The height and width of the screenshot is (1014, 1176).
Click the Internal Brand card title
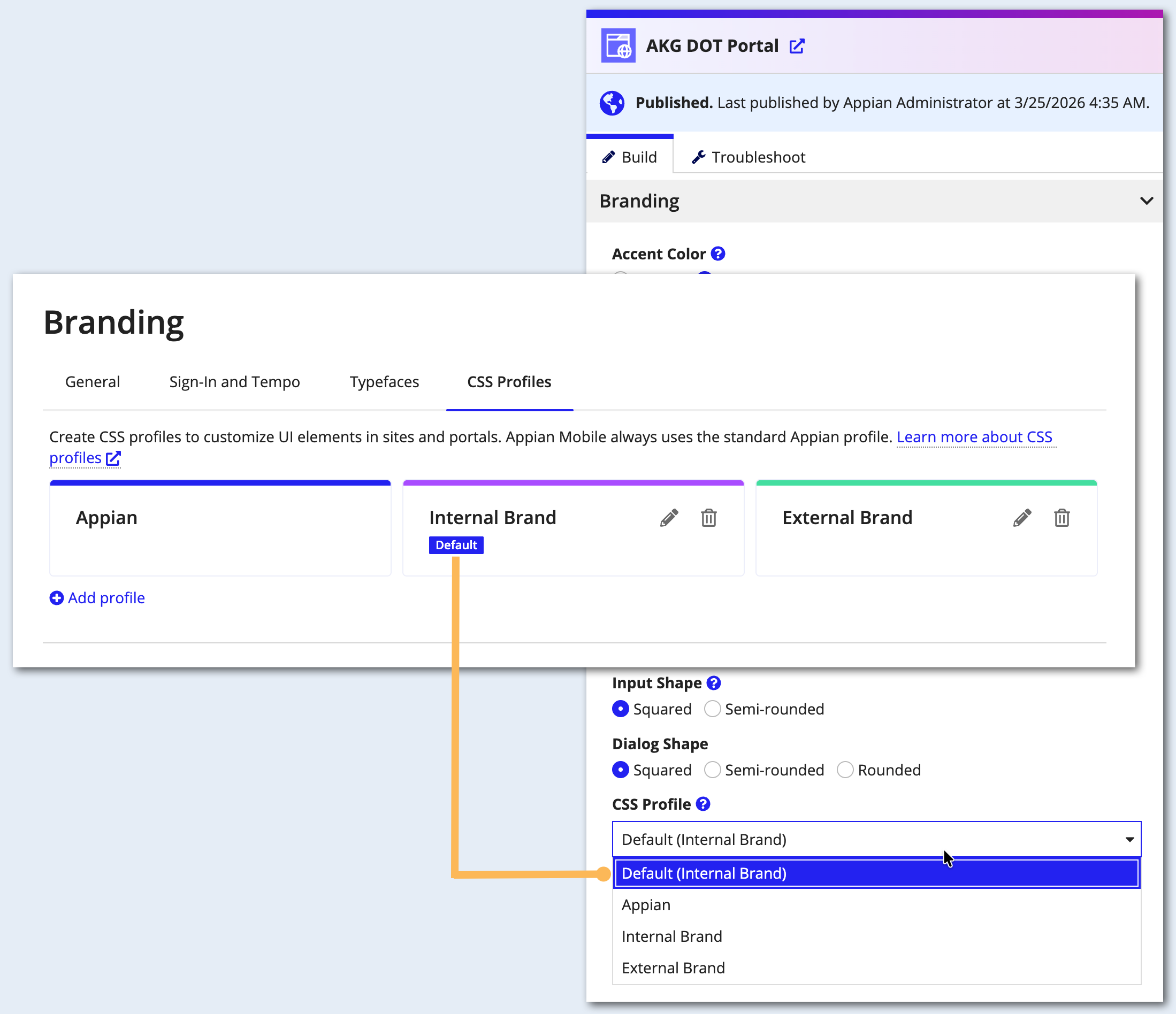(x=493, y=518)
